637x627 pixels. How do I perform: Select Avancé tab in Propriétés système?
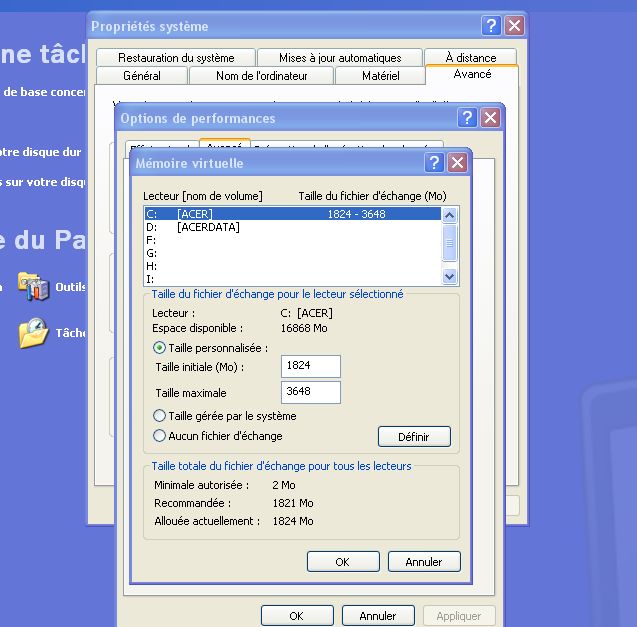pyautogui.click(x=472, y=74)
